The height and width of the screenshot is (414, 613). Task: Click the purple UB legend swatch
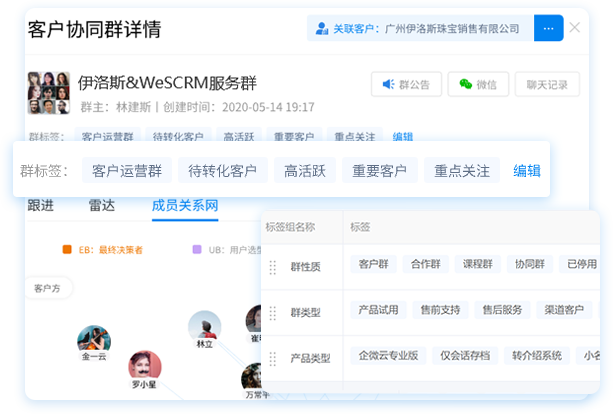click(x=197, y=249)
